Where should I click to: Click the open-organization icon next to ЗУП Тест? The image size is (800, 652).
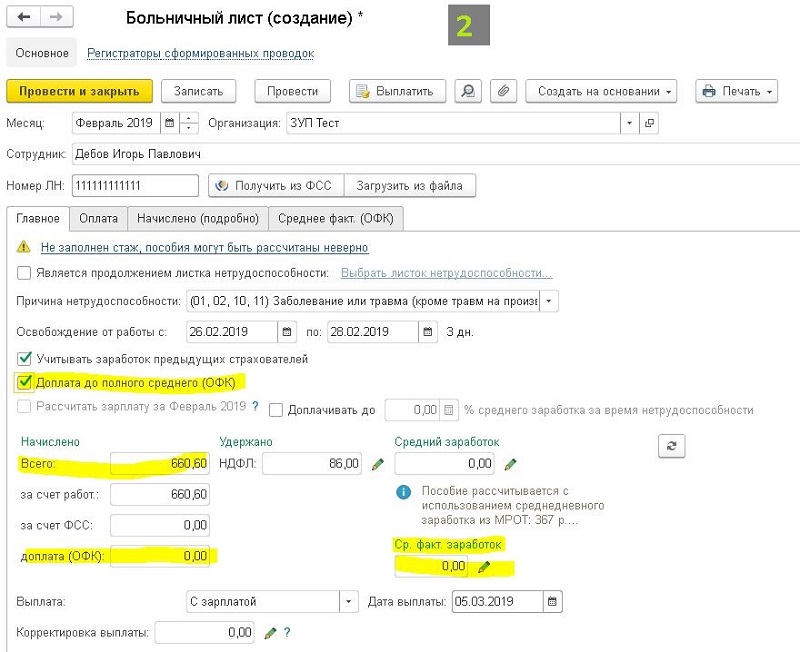(649, 123)
